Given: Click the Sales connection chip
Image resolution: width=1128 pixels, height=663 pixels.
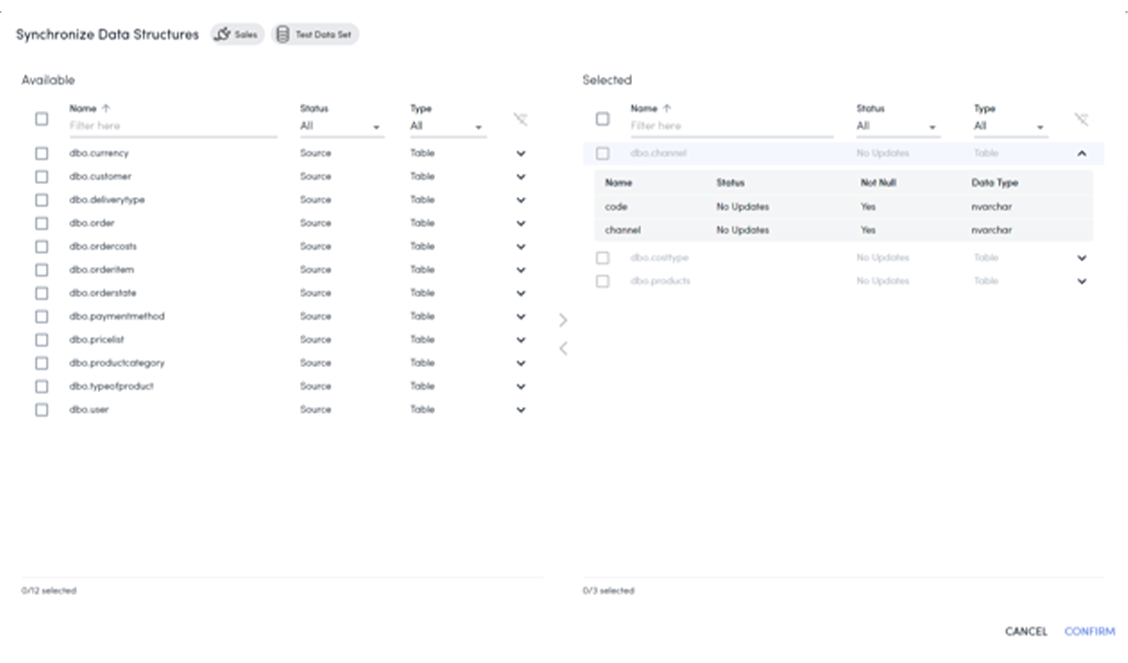Looking at the screenshot, I should point(237,35).
